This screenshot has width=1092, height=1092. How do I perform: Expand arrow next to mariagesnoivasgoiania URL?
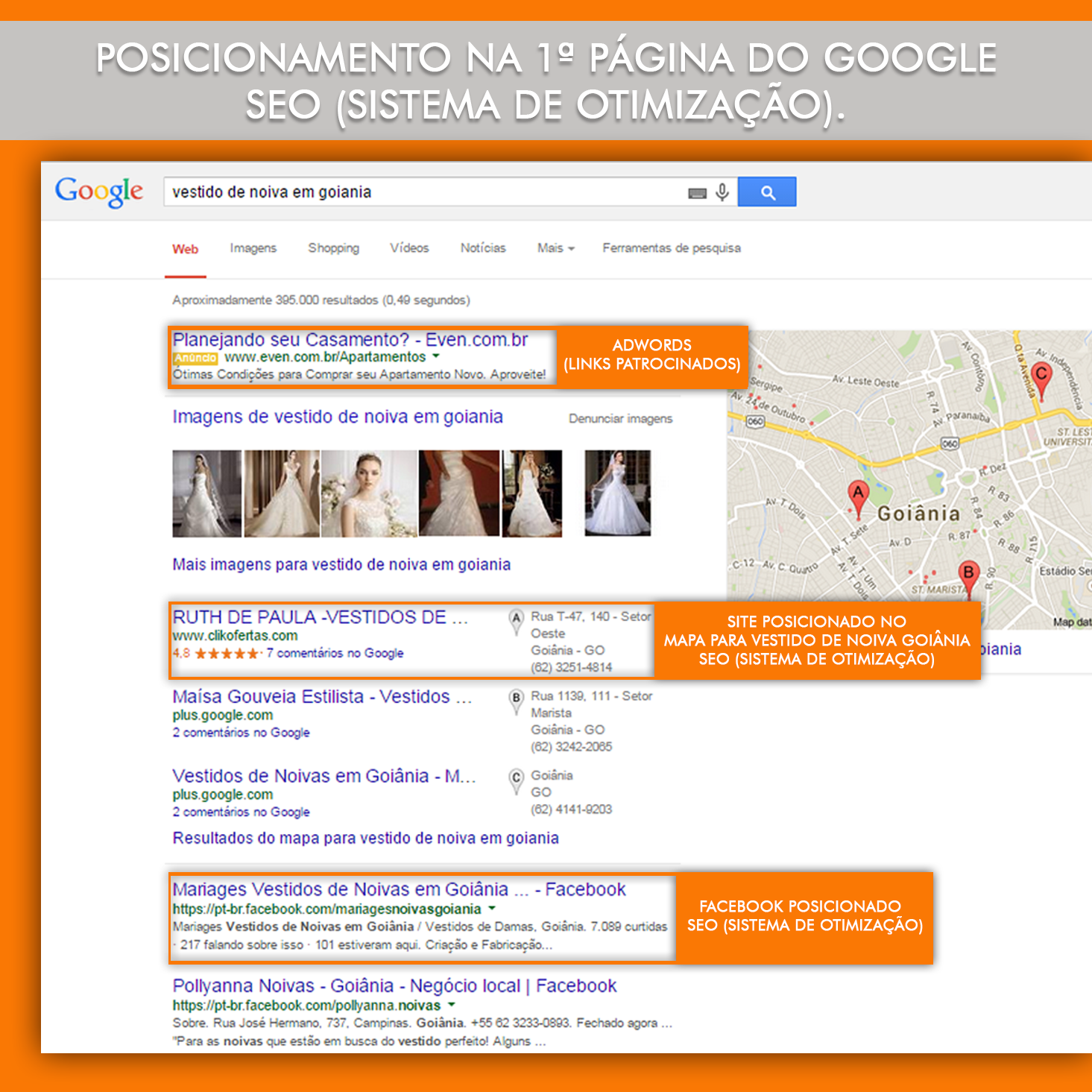click(492, 909)
